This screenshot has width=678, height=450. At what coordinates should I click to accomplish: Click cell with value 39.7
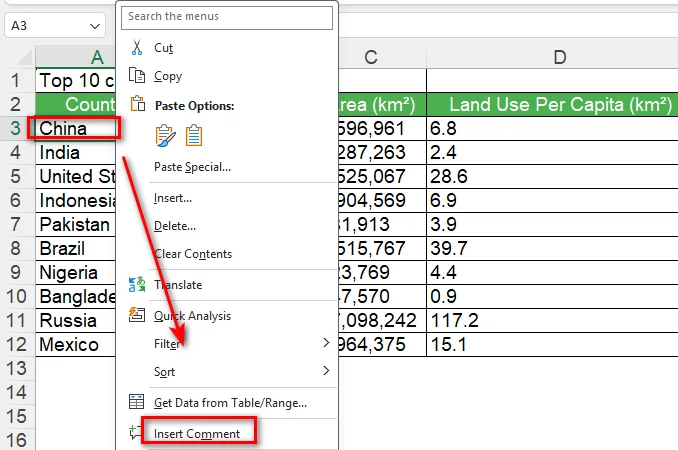coord(552,248)
